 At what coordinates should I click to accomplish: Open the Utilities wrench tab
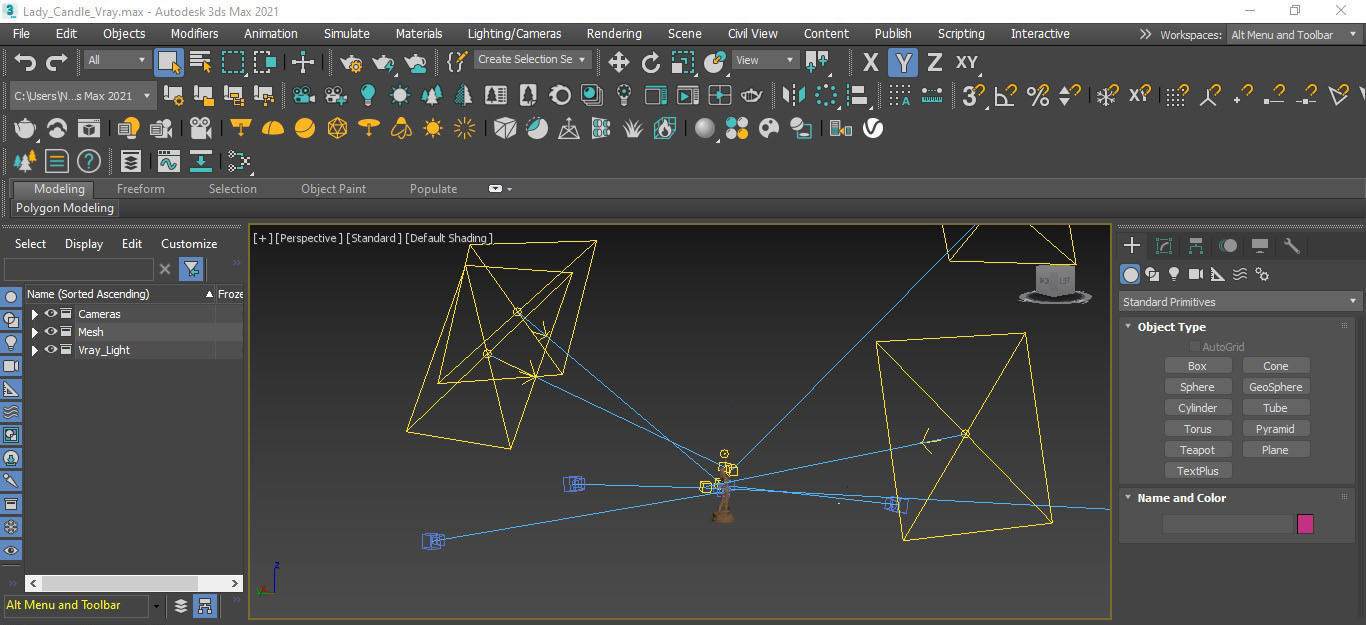click(x=1292, y=246)
